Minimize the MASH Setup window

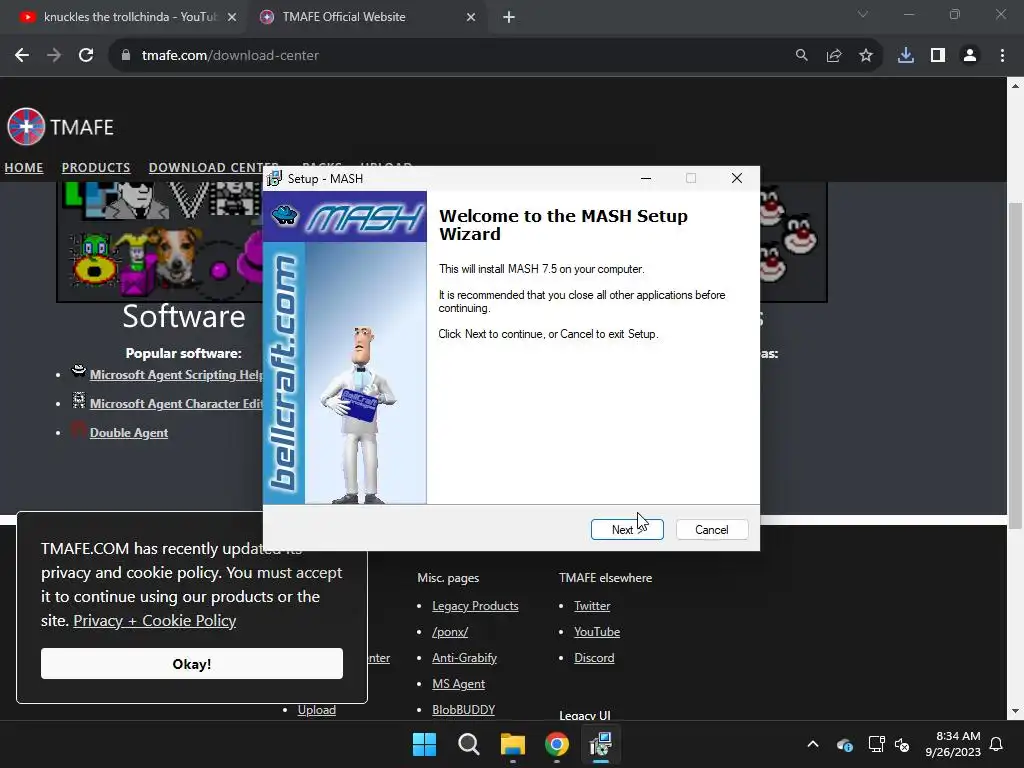pyautogui.click(x=646, y=178)
